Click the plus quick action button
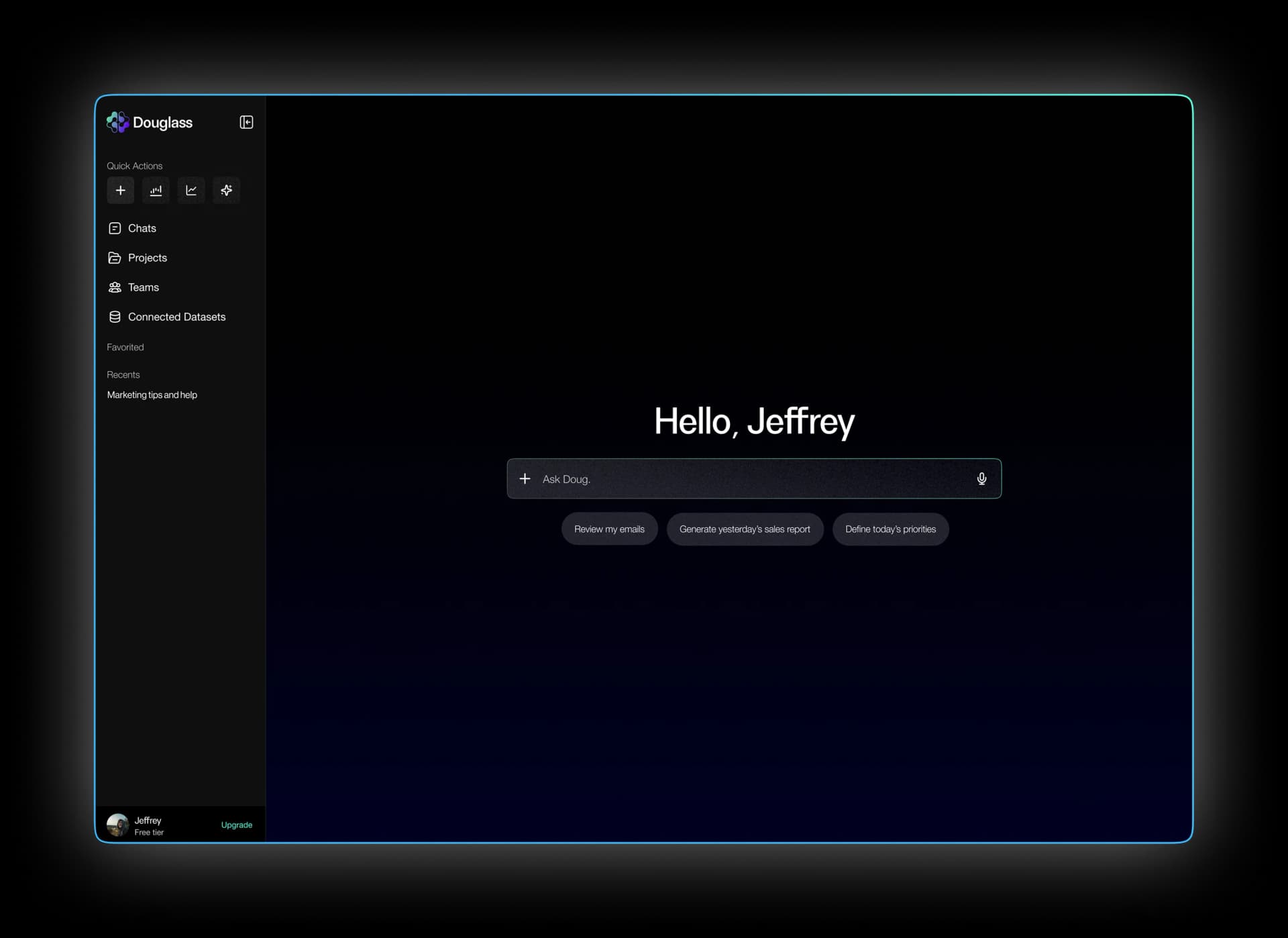 (121, 191)
